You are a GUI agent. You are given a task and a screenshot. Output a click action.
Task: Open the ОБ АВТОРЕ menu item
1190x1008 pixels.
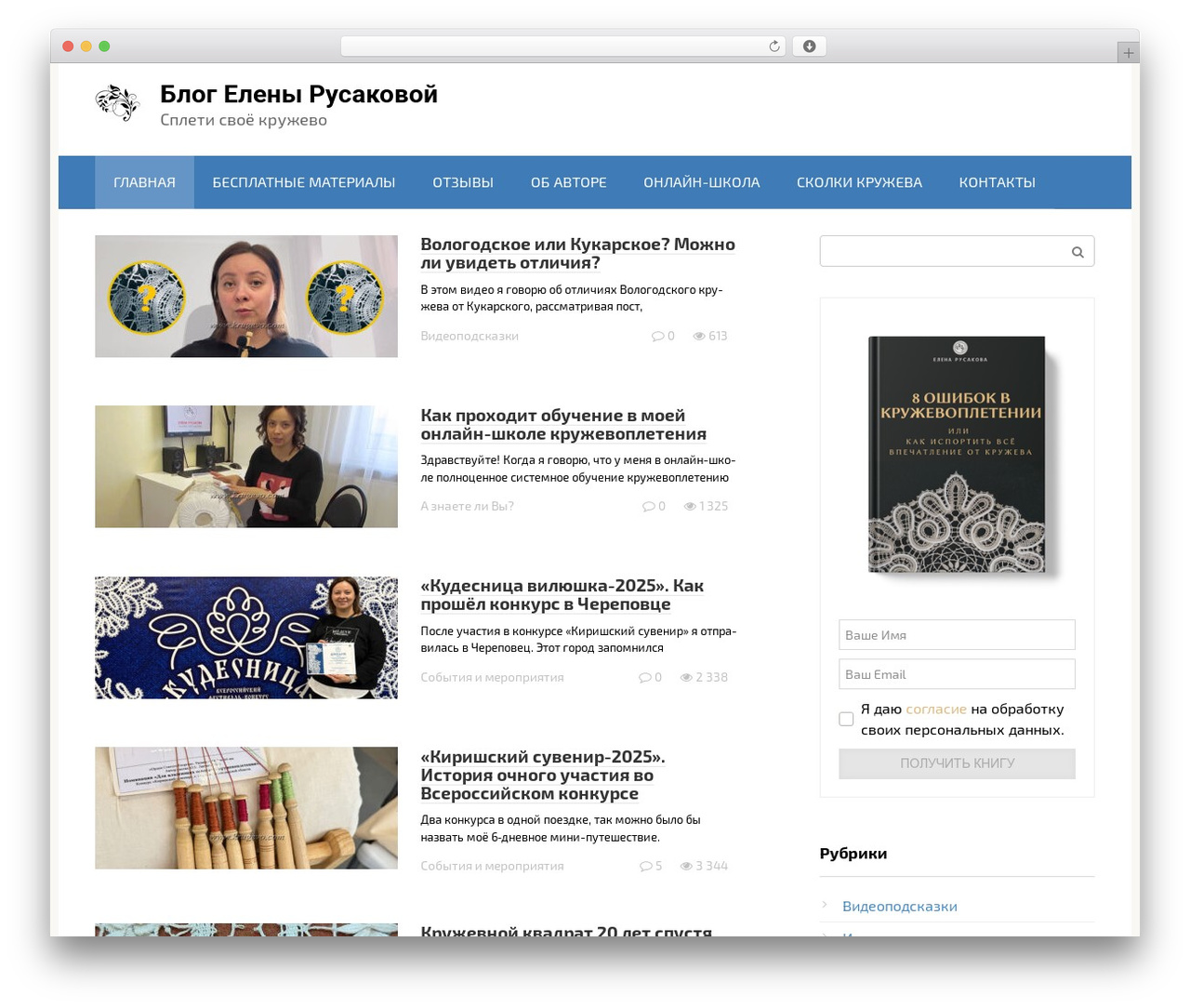(569, 182)
